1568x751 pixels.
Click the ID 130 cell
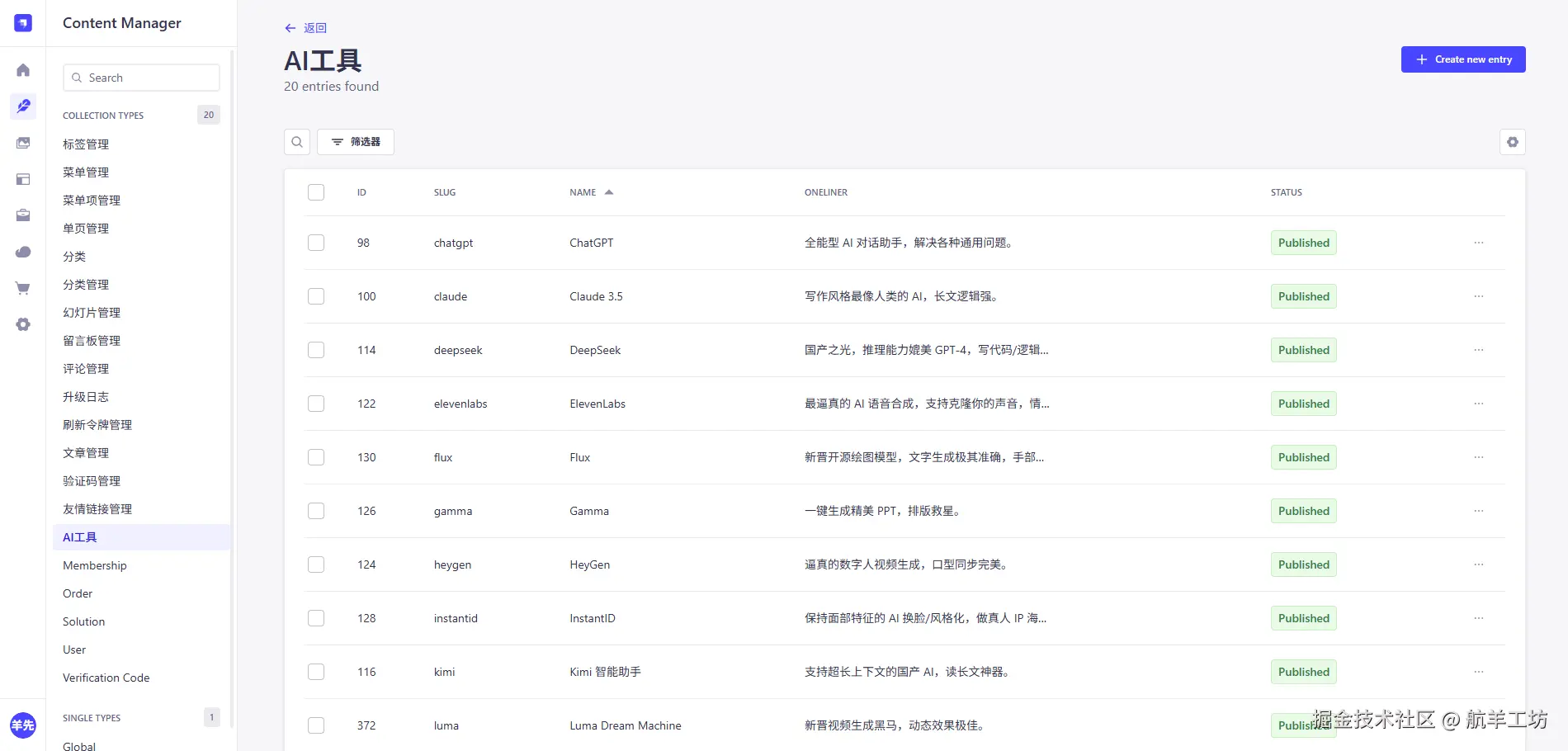pos(366,457)
